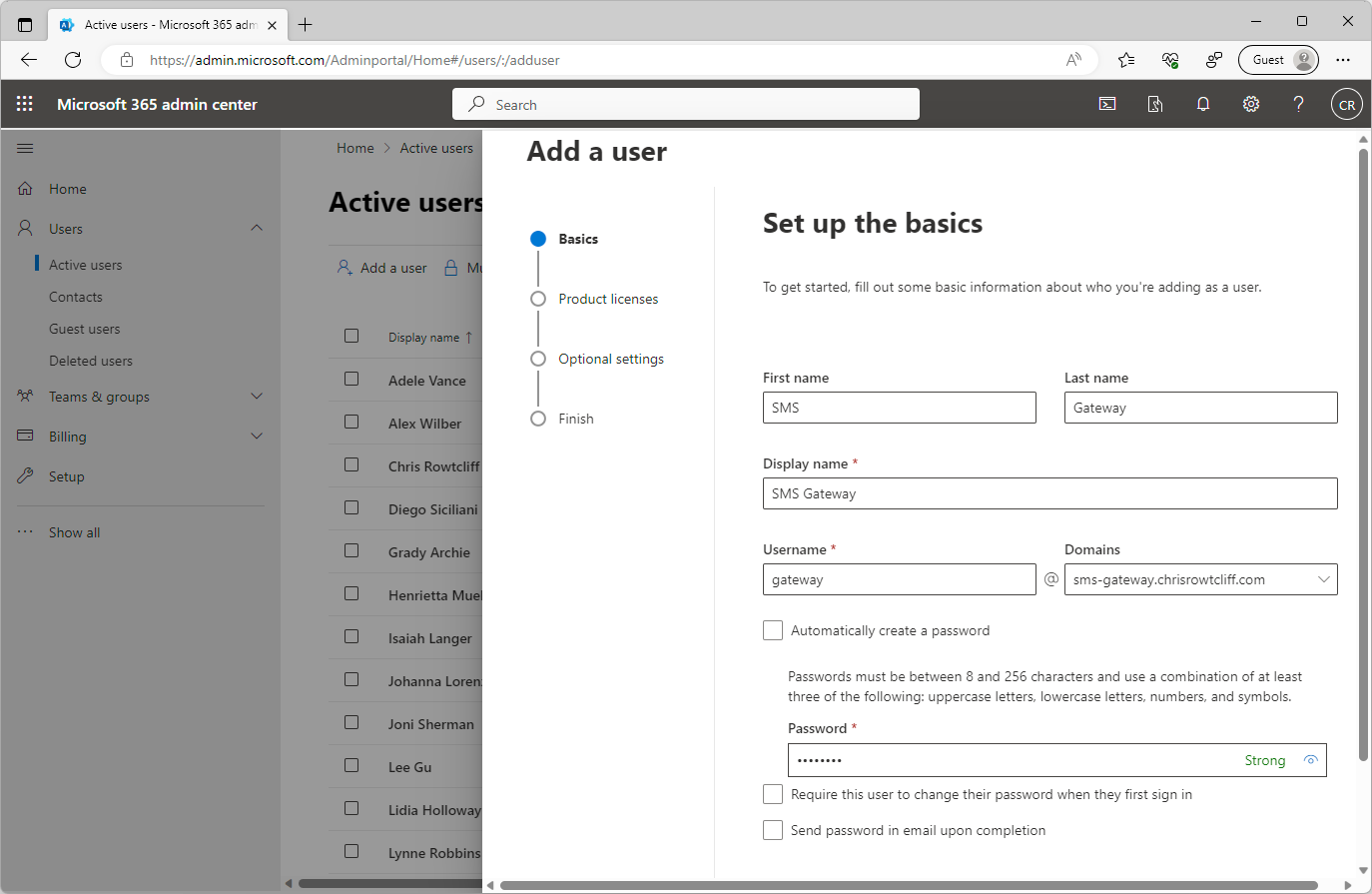Check Require password change at first sign in

coord(773,794)
